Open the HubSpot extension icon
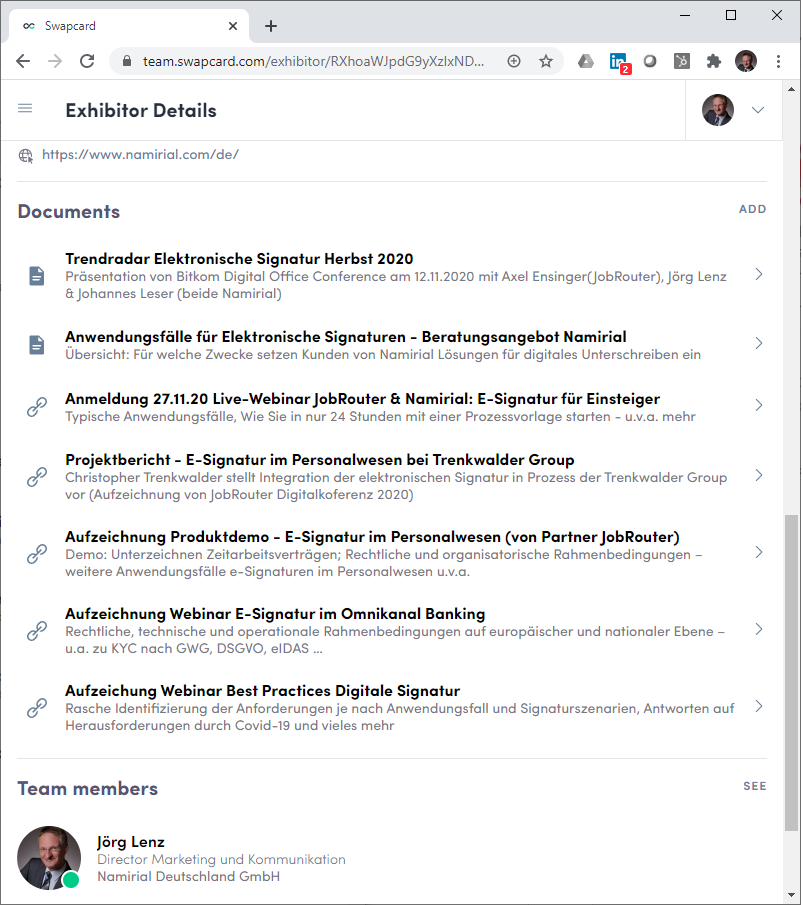The image size is (803, 905). [682, 61]
